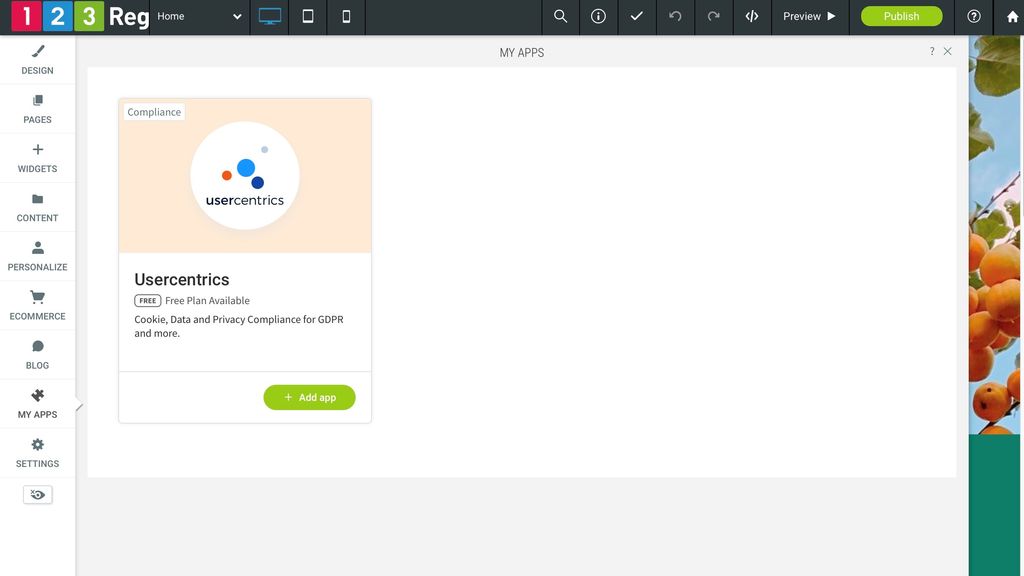Open site Settings
Screen dimensions: 1024x576
(37, 452)
